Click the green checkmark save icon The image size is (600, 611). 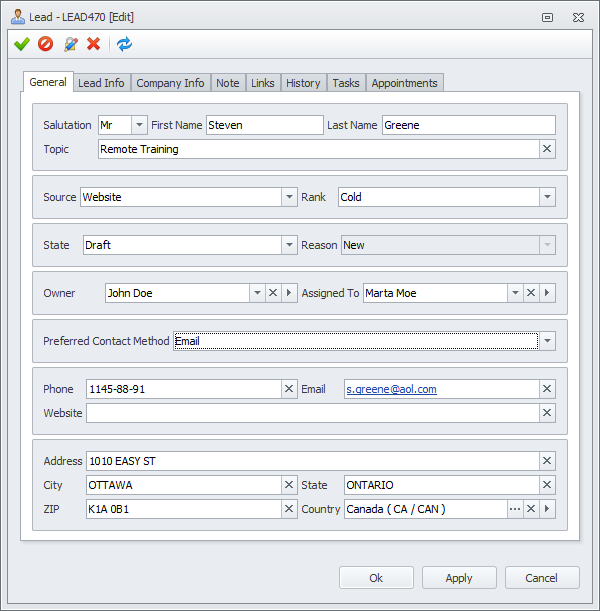click(x=22, y=44)
